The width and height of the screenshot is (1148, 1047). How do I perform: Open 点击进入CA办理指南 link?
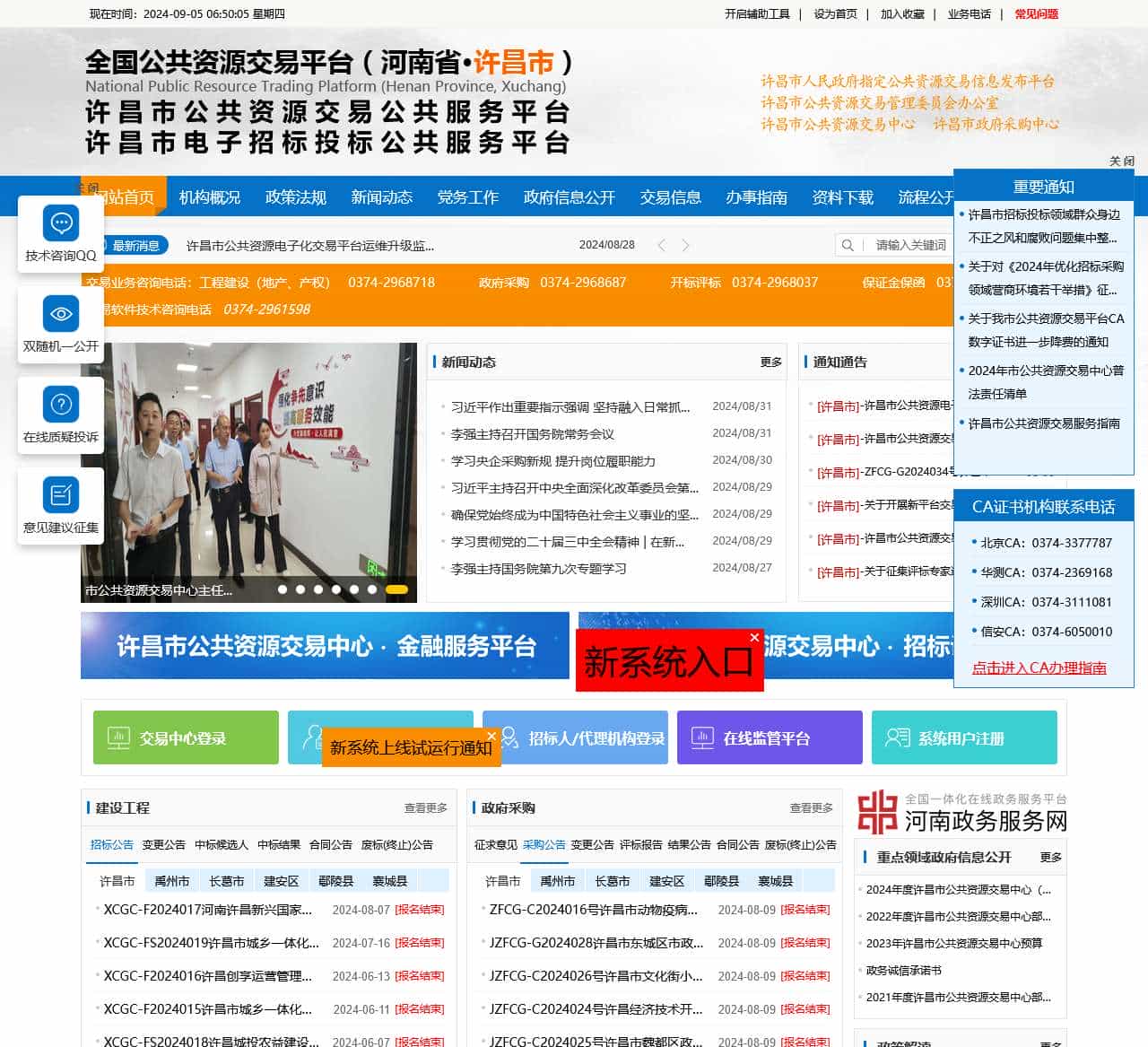click(x=1039, y=667)
